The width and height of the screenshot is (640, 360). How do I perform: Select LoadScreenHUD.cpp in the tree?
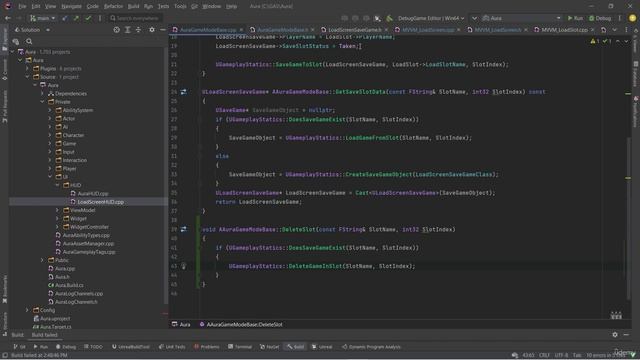click(100, 202)
